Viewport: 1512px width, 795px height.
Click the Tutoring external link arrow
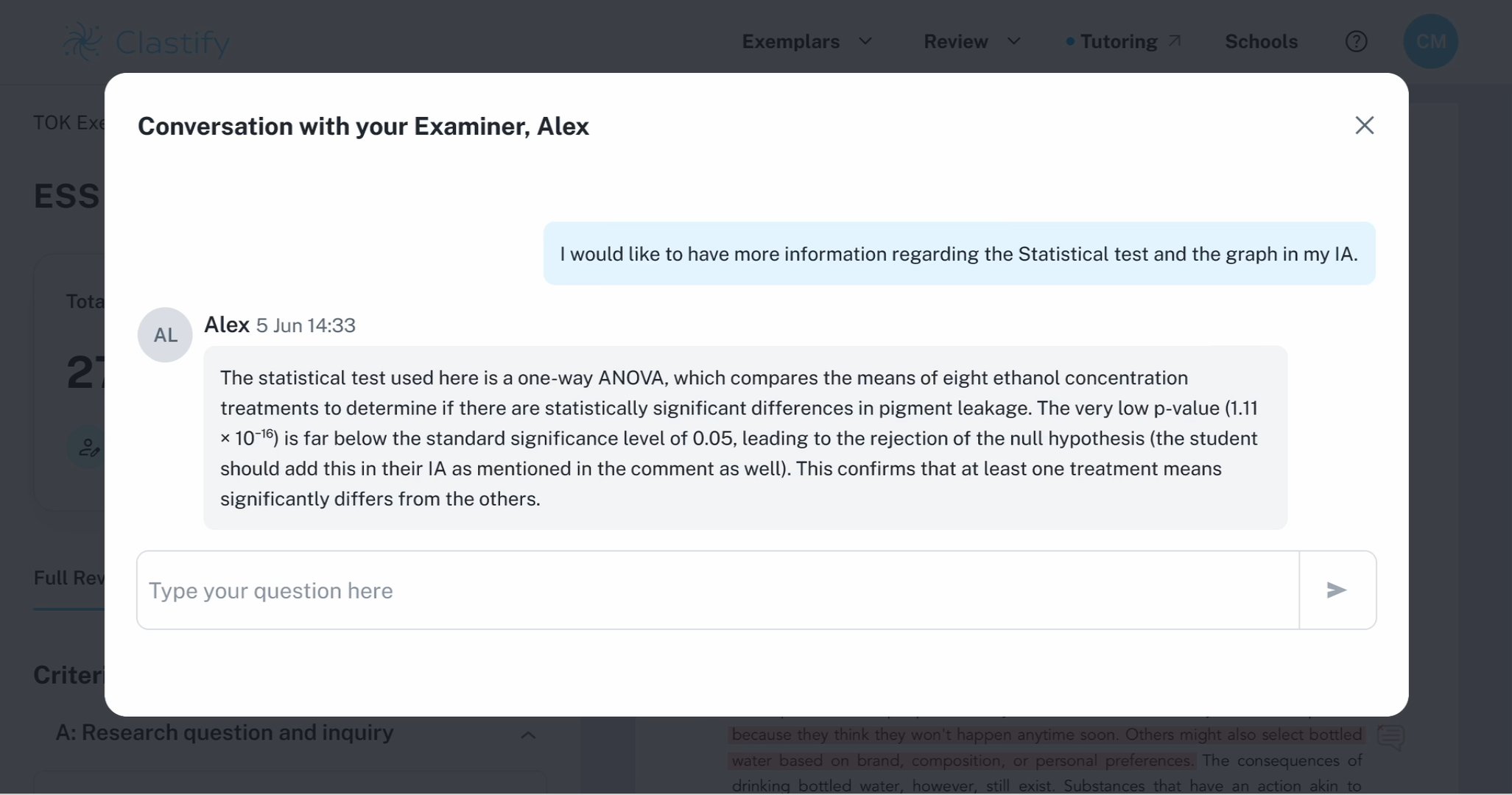pyautogui.click(x=1175, y=41)
